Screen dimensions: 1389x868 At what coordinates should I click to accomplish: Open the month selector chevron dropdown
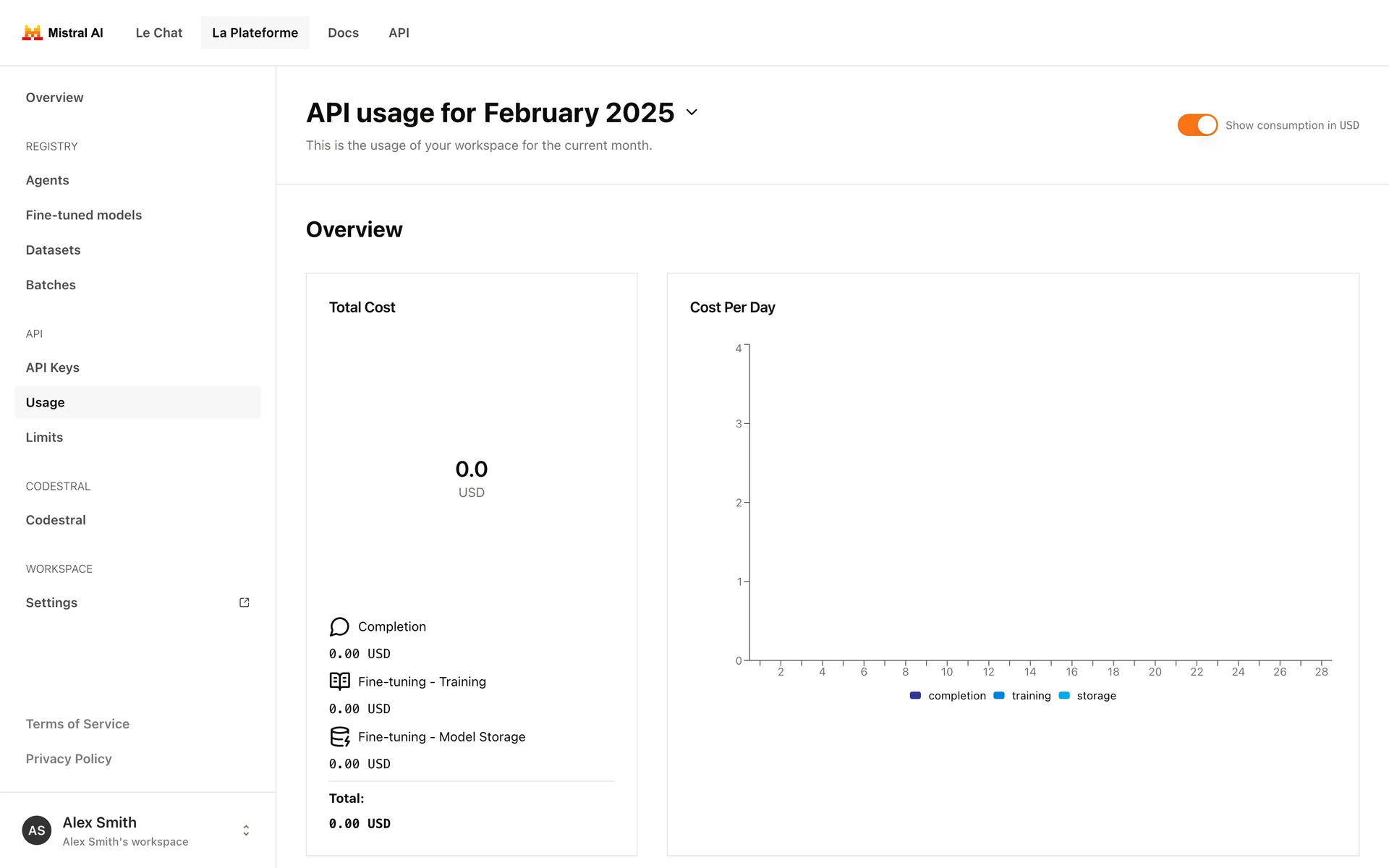(x=692, y=112)
